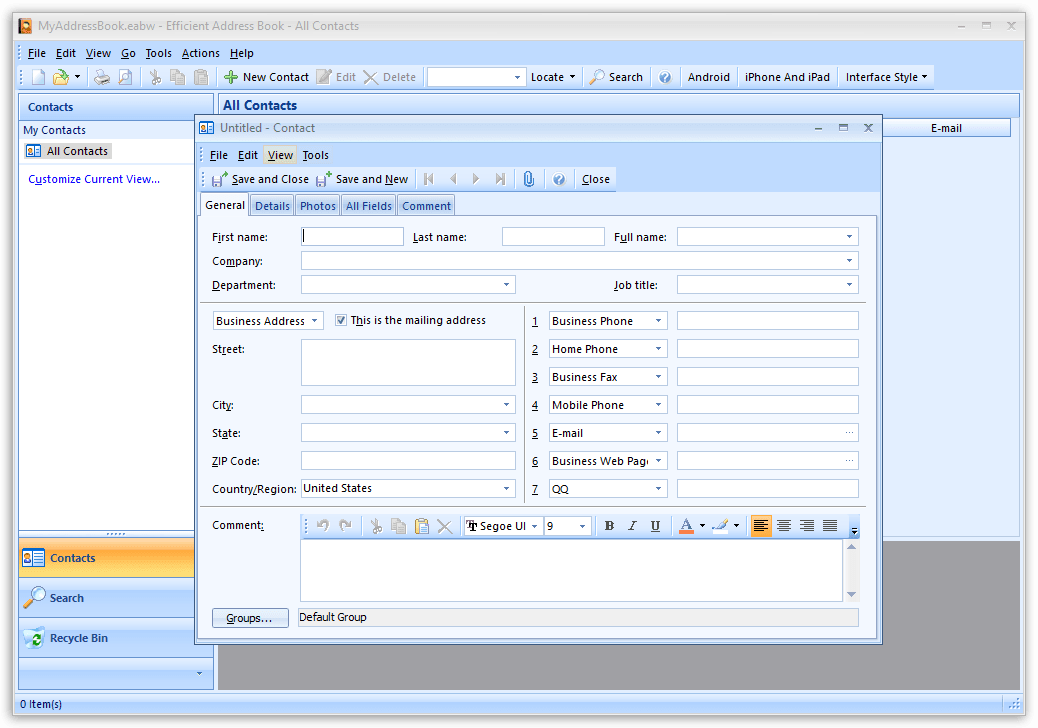The image size is (1038, 728).
Task: Uncheck 'This is the mailing address'
Action: tap(341, 320)
